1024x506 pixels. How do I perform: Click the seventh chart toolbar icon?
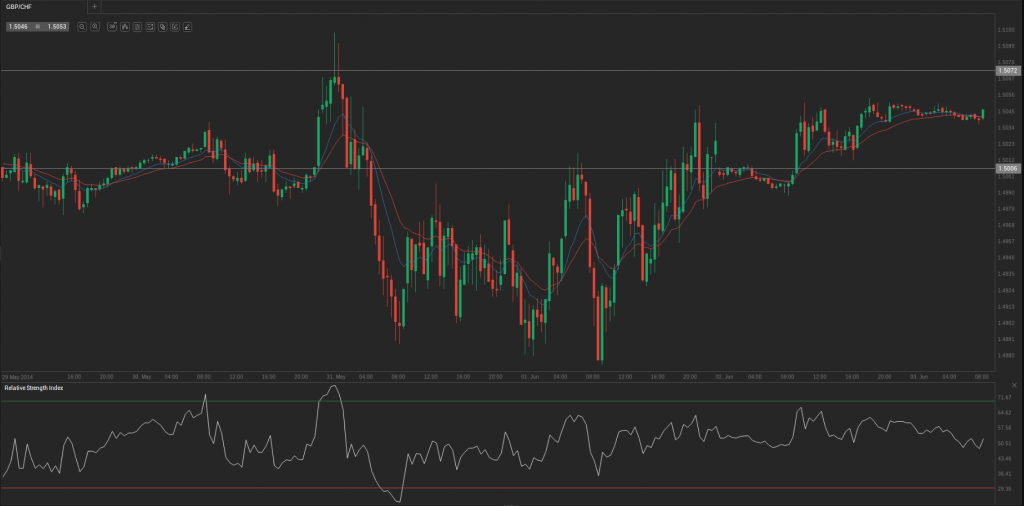(x=162, y=27)
